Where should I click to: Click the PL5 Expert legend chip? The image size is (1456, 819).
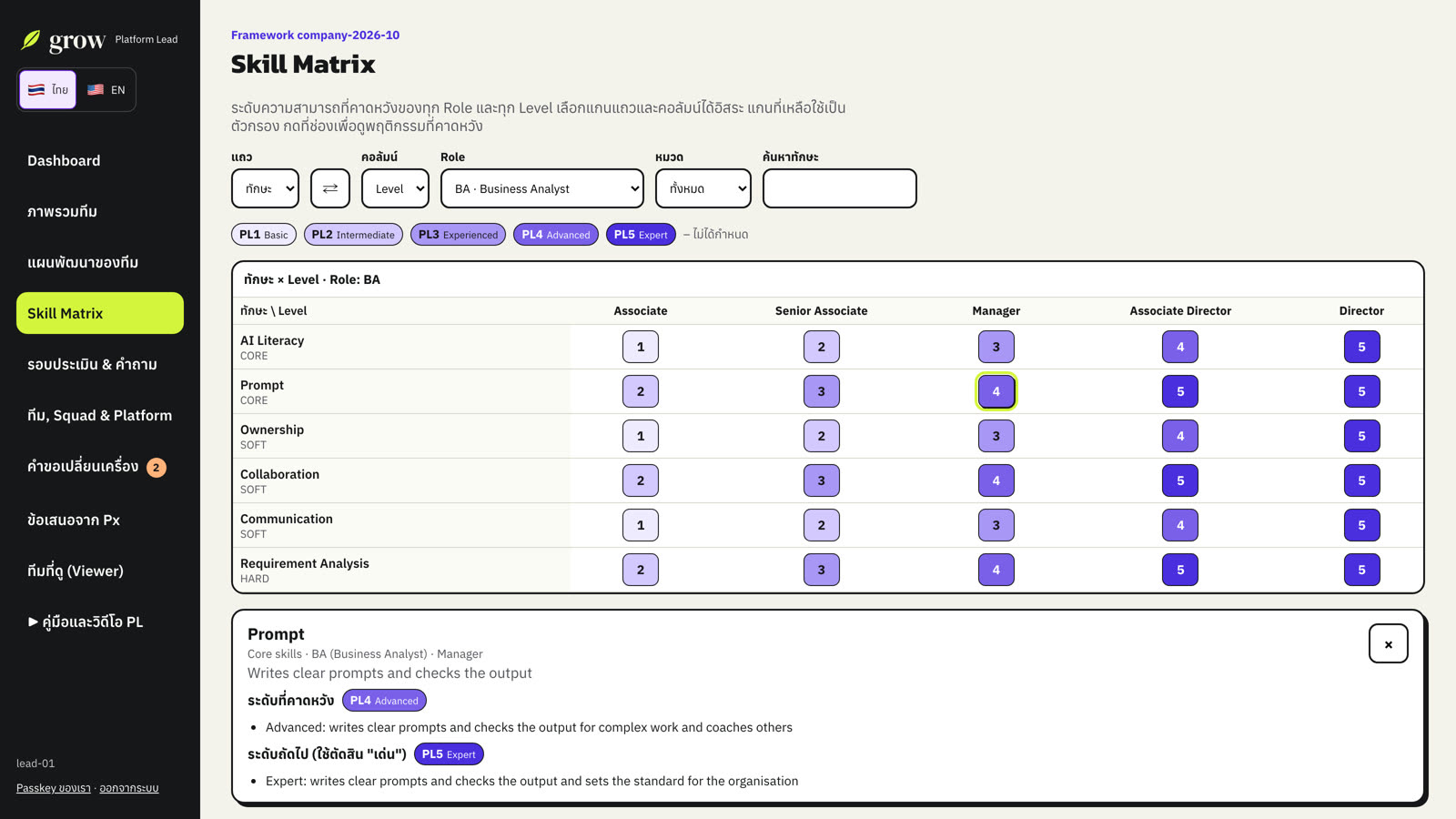pos(641,235)
